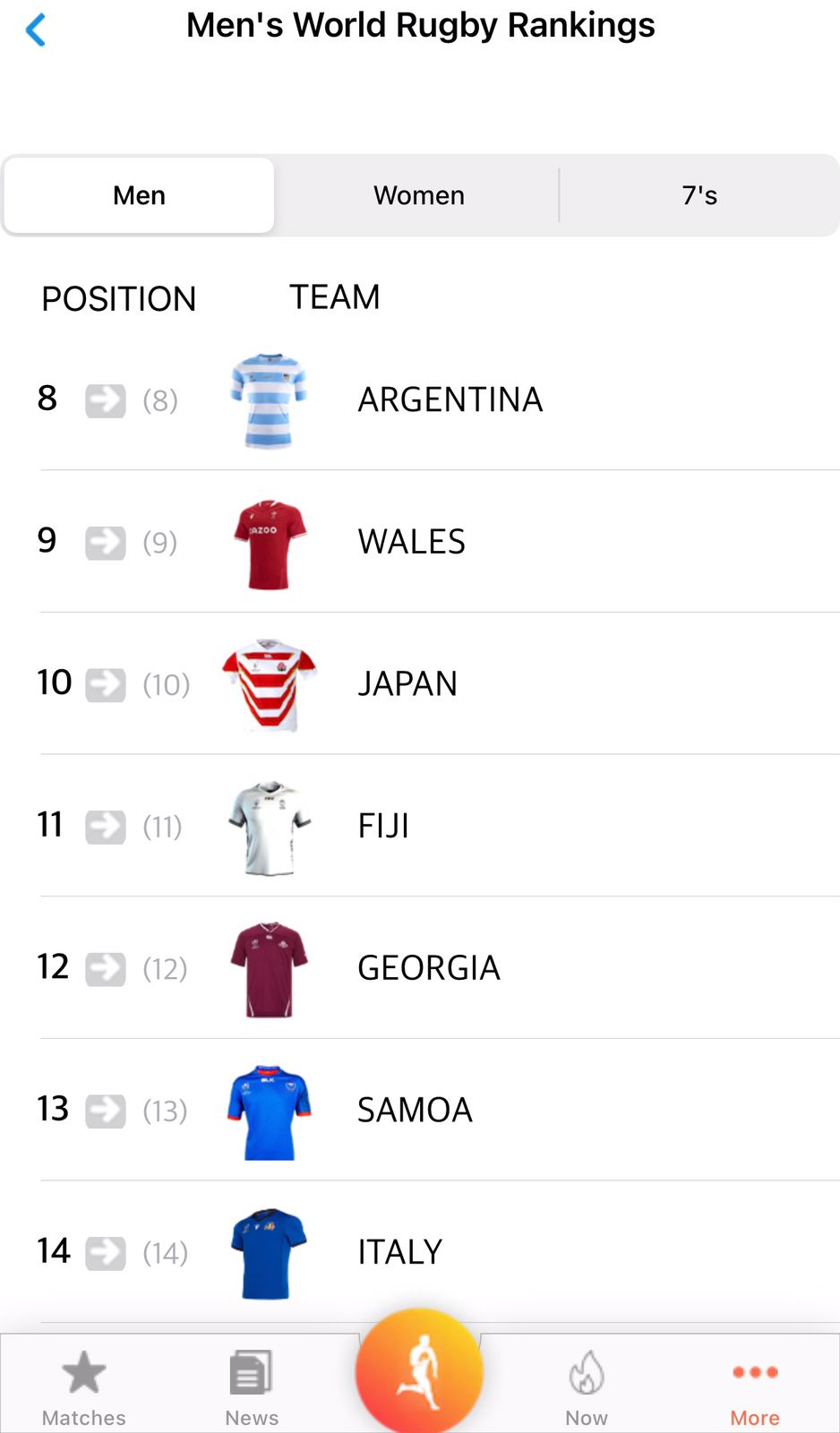The height and width of the screenshot is (1433, 840).
Task: Tap the Japan red-white hooped jersey
Action: pos(269,685)
